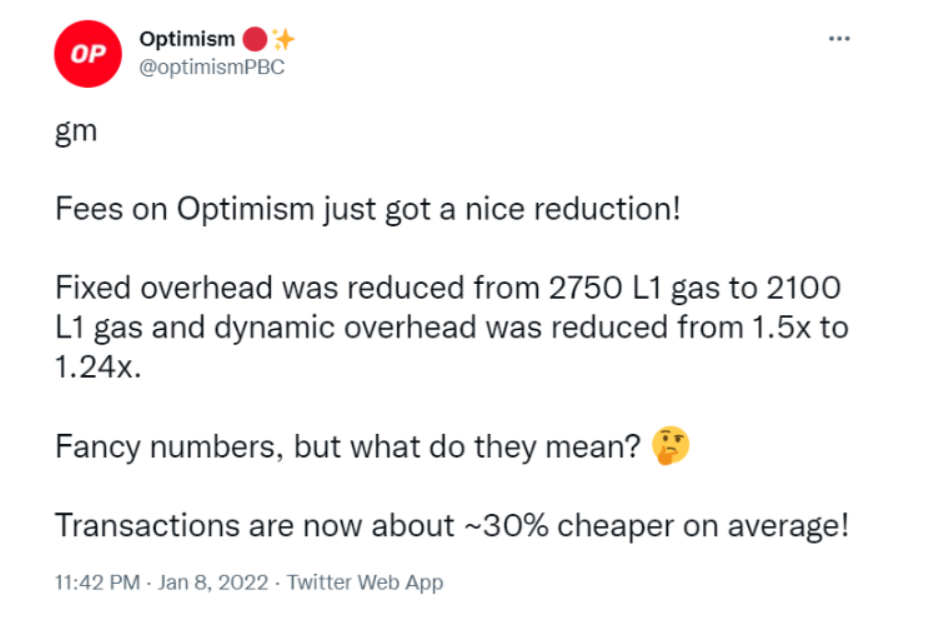931x618 pixels.
Task: Visit the @optimismPBC handle
Action: pos(212,67)
